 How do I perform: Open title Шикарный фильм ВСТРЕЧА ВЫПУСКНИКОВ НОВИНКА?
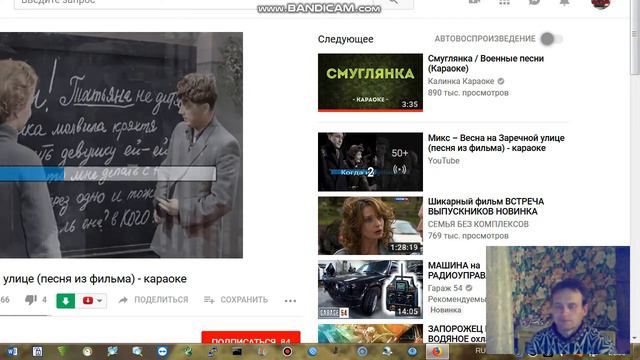tap(486, 206)
